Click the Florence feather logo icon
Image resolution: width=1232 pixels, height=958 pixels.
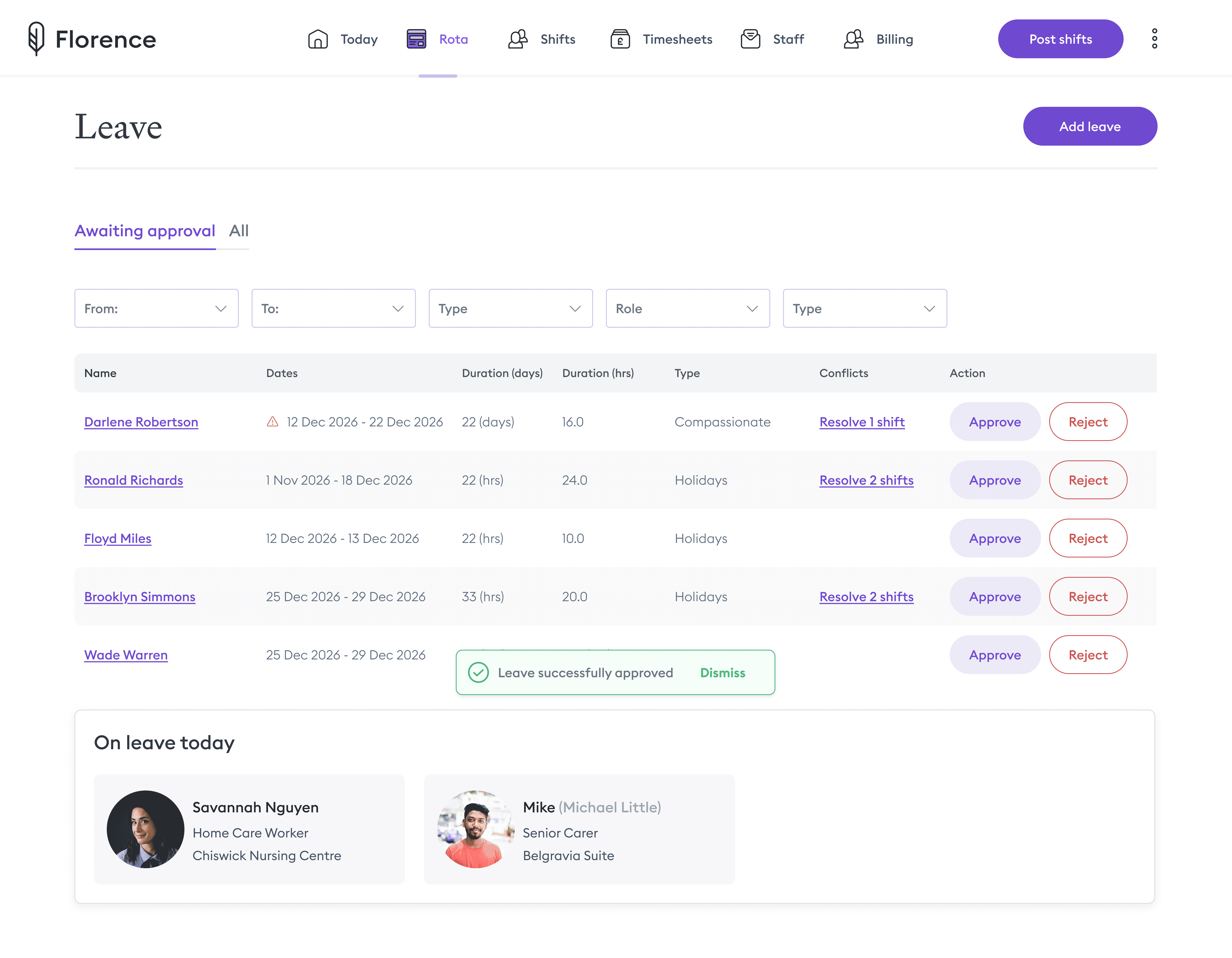(36, 39)
